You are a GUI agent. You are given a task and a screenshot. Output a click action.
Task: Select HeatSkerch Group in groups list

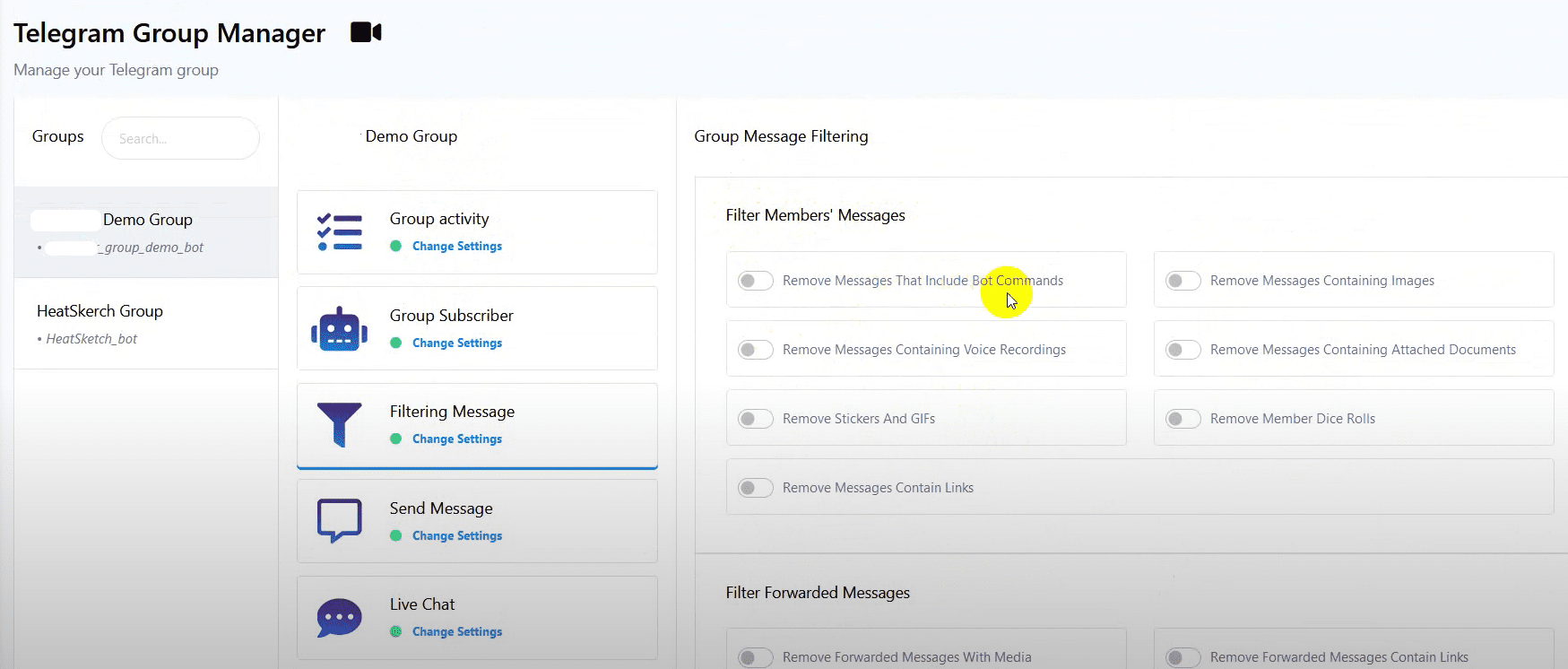[100, 311]
